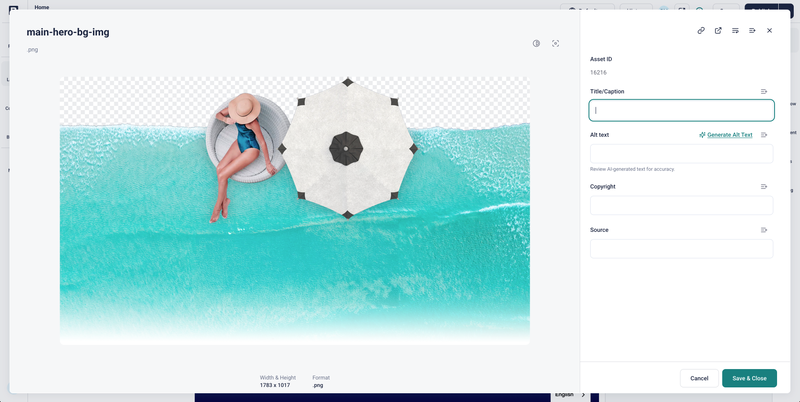Click the icon beside Title/Caption label
Image resolution: width=800 pixels, height=402 pixels.
tap(764, 92)
